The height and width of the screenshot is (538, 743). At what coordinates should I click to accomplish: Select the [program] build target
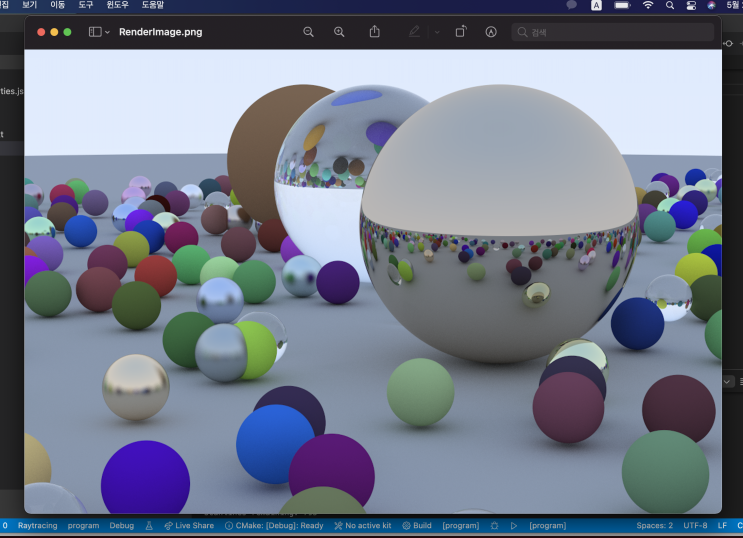pyautogui.click(x=461, y=525)
